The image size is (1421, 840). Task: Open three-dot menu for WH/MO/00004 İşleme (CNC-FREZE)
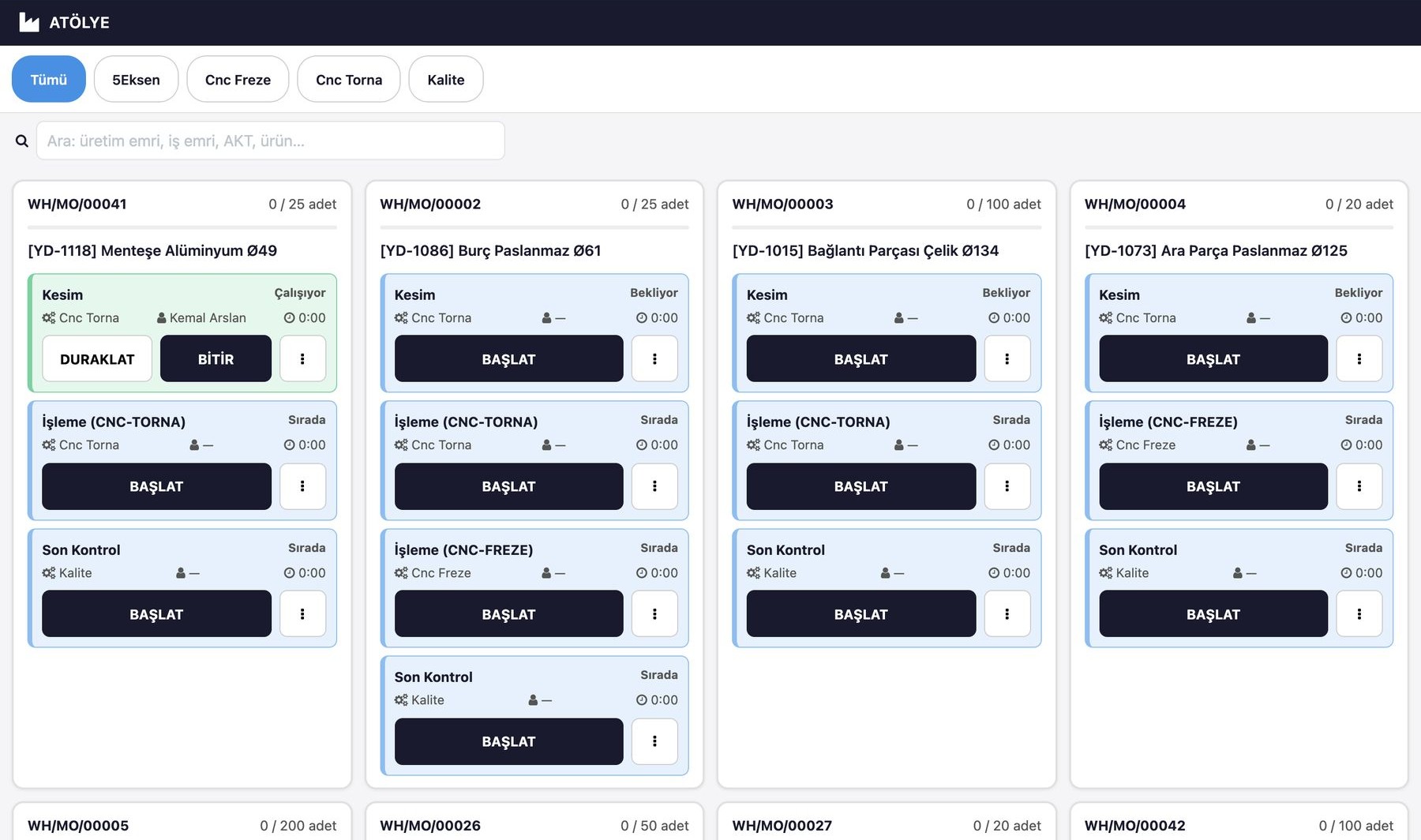1359,486
